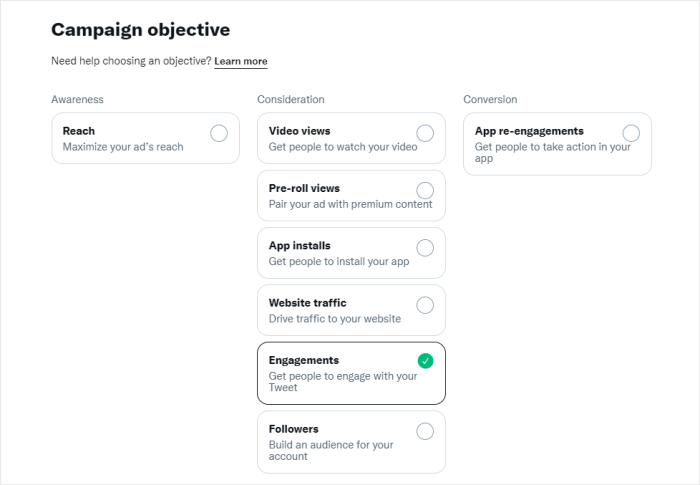Viewport: 700px width, 485px height.
Task: Select the Reach objective radio button
Action: tap(219, 133)
